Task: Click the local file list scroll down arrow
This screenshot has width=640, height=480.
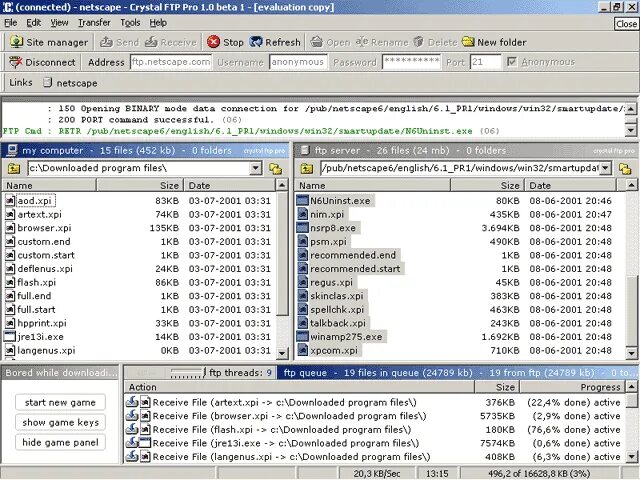Action: (282, 353)
